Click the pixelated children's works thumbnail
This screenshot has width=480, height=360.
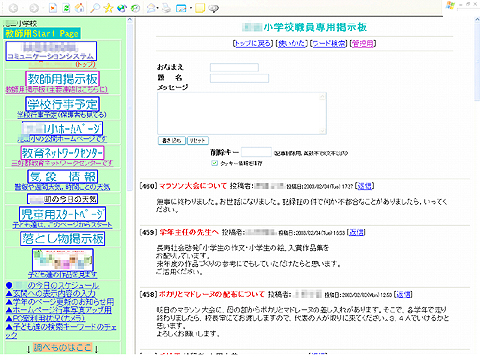pyautogui.click(x=63, y=260)
